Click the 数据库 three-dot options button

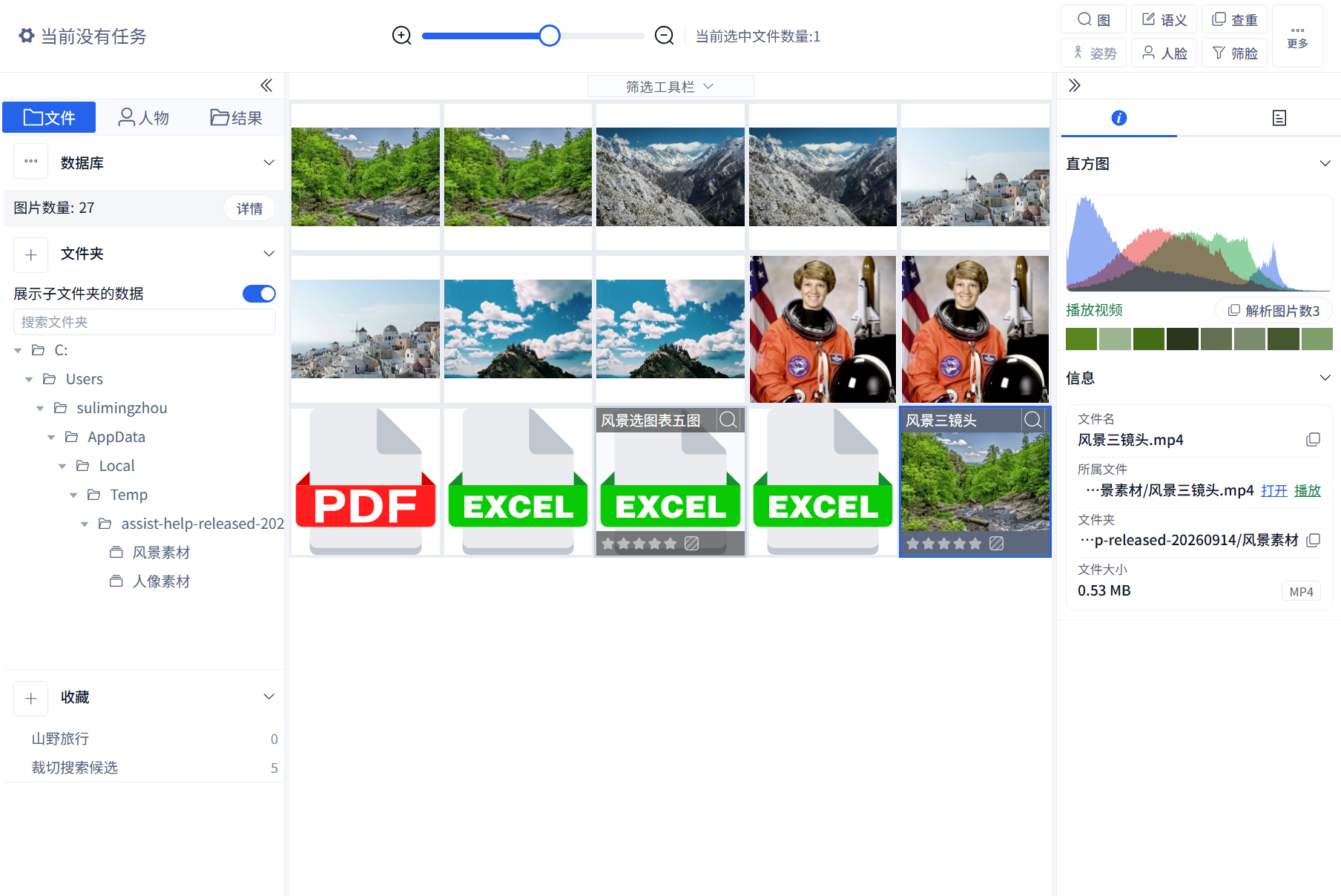(x=31, y=162)
